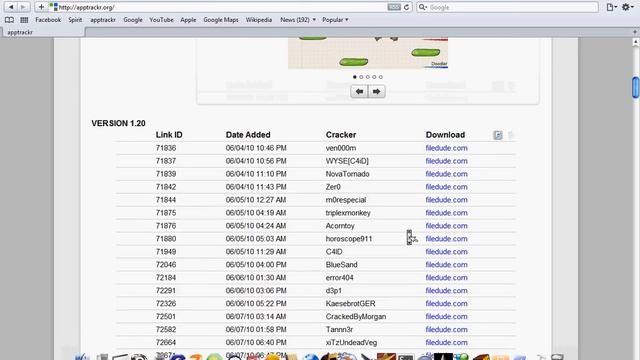Open the RSS feed button in address bar
Viewport: 640px width, 360px height.
(394, 7)
